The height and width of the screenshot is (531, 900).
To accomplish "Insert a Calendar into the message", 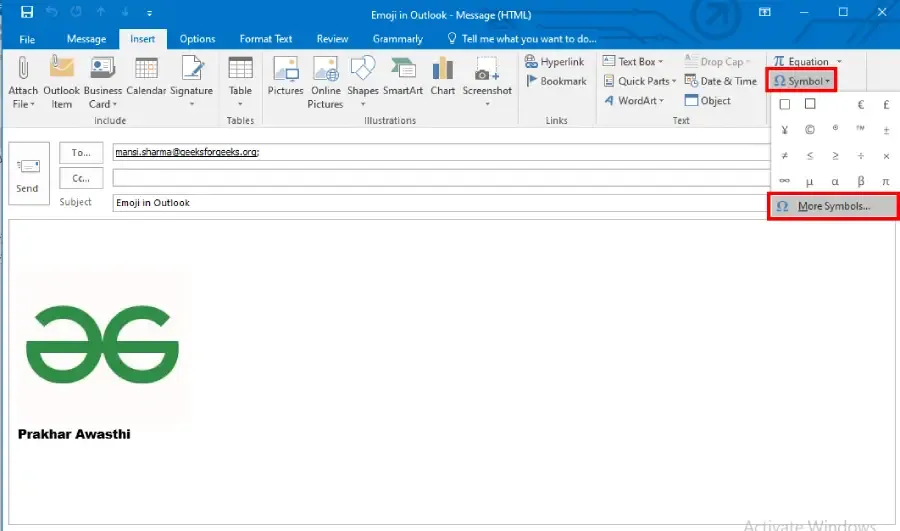I will click(146, 76).
